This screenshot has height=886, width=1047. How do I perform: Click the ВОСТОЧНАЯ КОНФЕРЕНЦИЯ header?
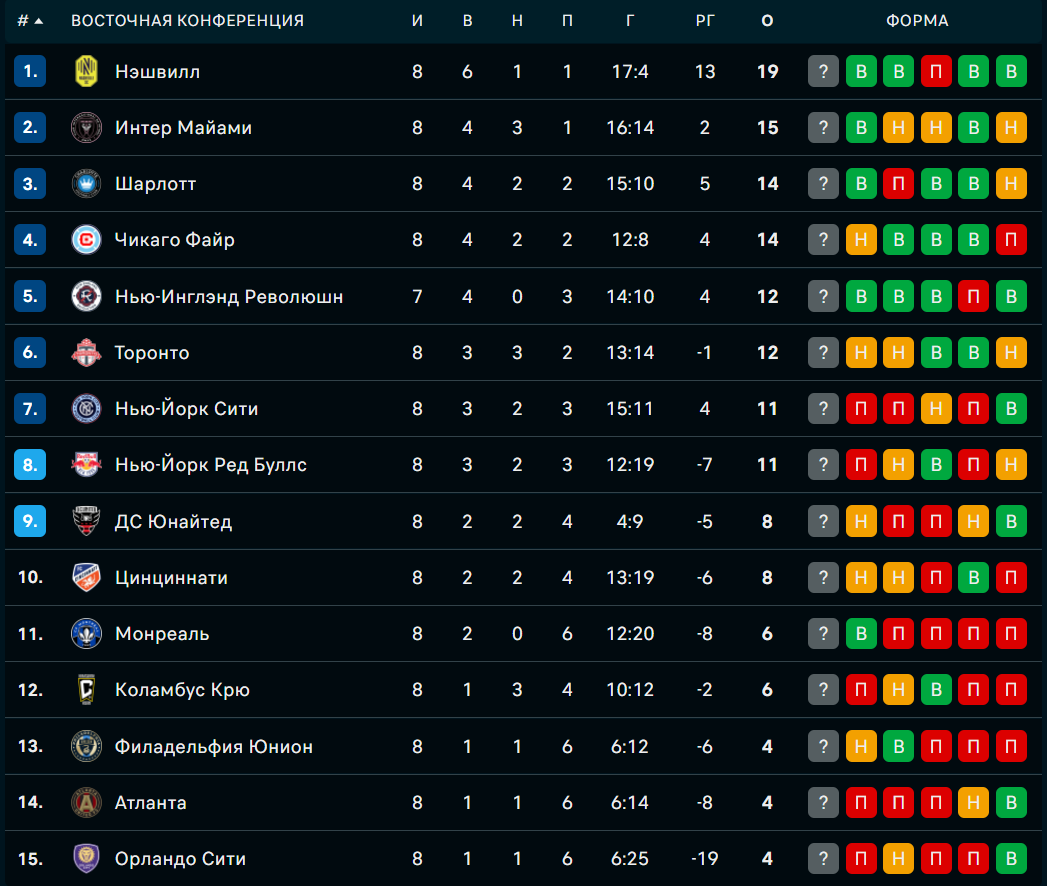(x=187, y=21)
